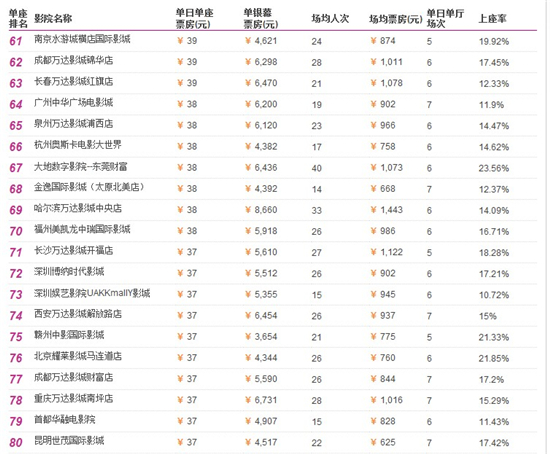550x454 pixels.
Task: Open 福州美凯龙中瑞国际影城 link
Action: coord(82,229)
